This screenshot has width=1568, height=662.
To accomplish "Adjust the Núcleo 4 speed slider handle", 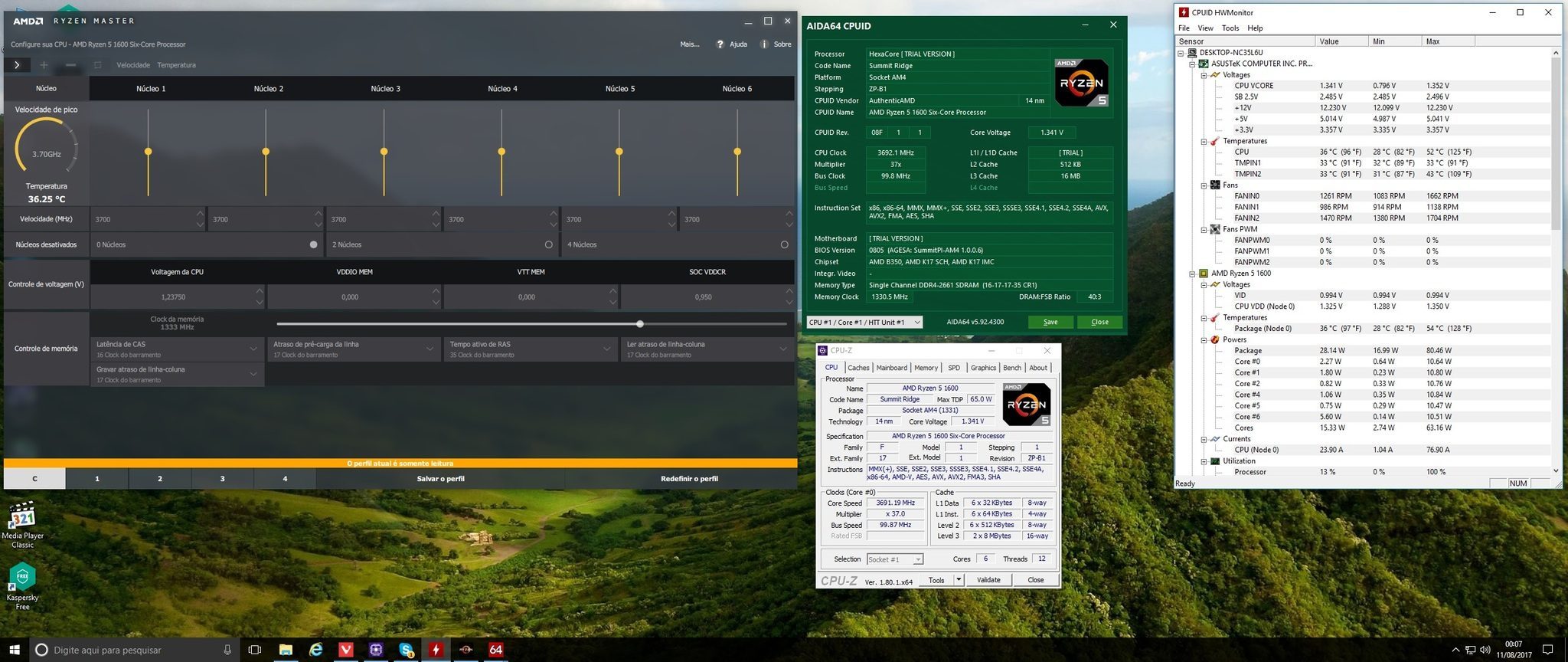I will point(501,152).
